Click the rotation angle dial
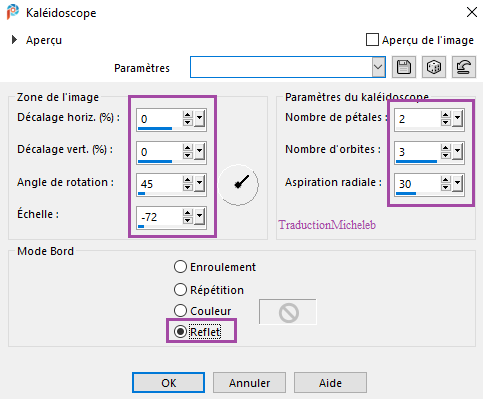The height and width of the screenshot is (399, 483). tap(238, 184)
